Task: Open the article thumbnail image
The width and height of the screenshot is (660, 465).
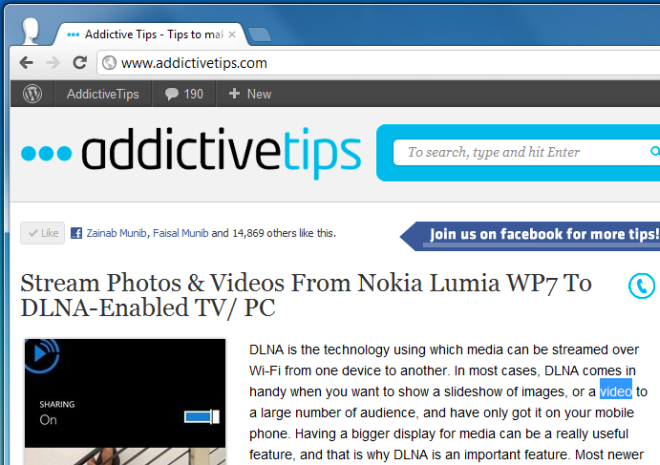Action: 125,402
